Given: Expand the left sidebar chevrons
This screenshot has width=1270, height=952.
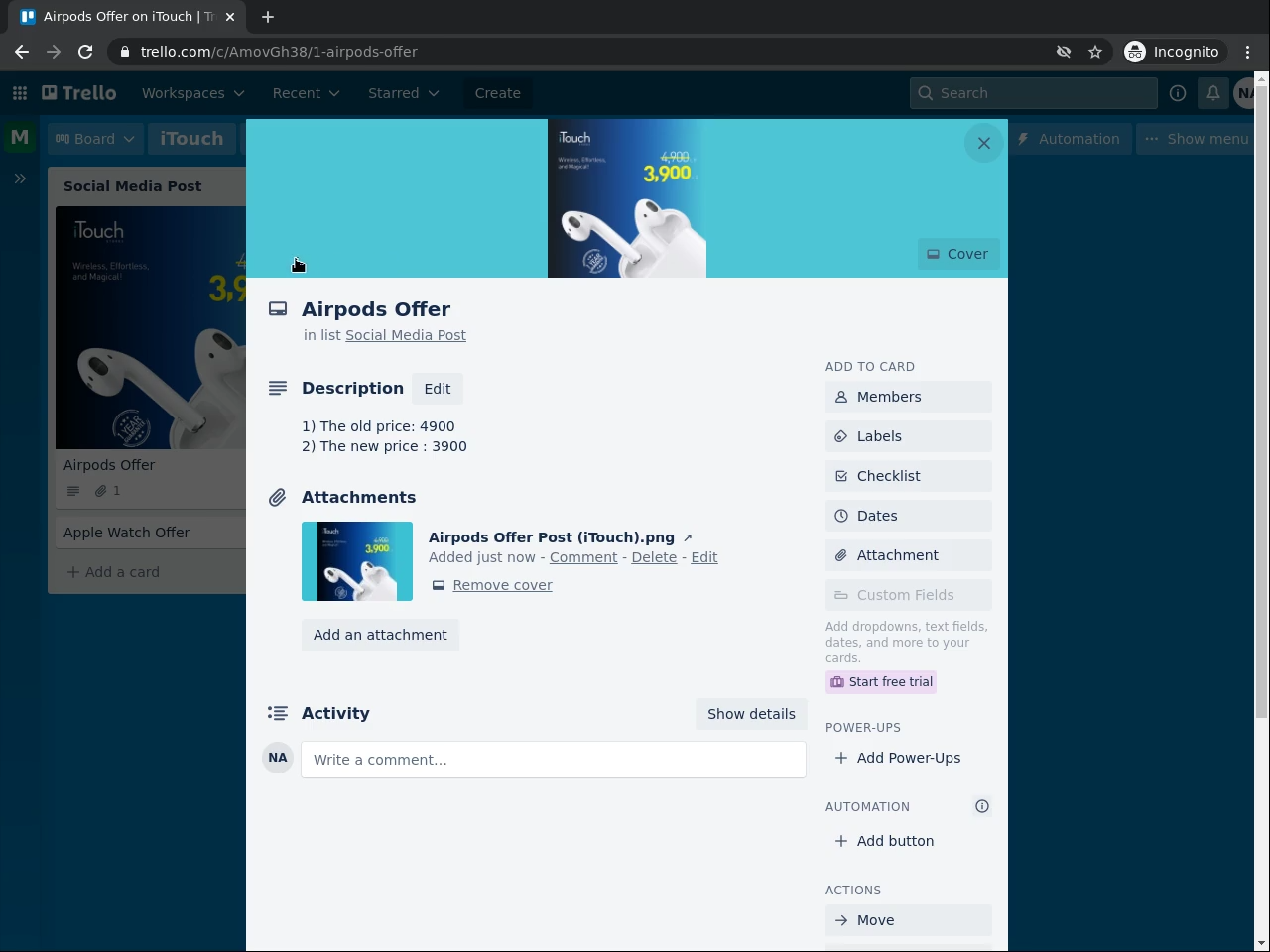Looking at the screenshot, I should [x=20, y=178].
